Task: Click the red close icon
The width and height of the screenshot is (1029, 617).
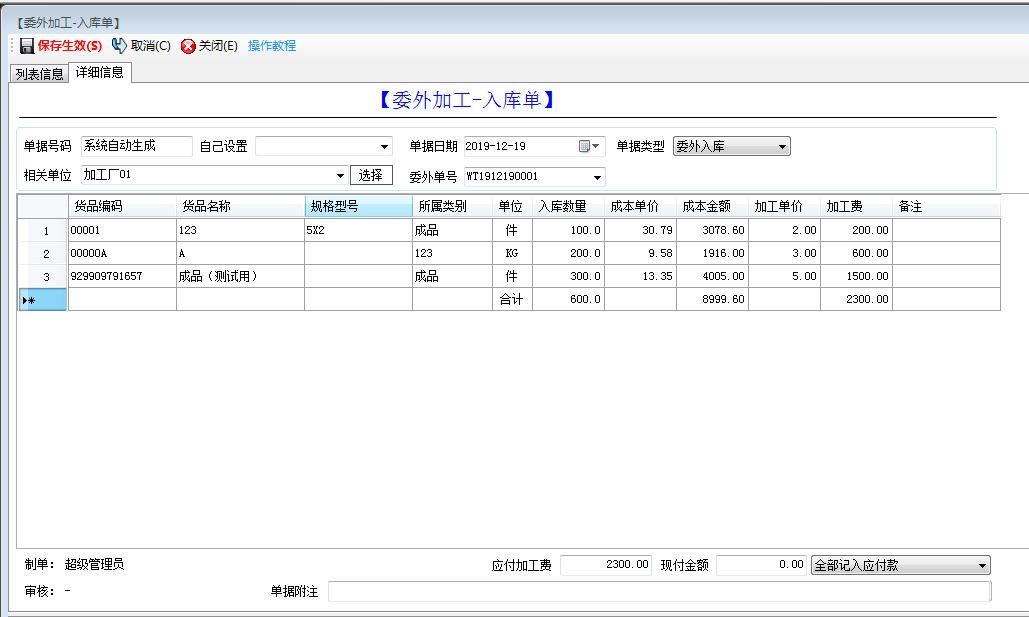Action: click(188, 46)
